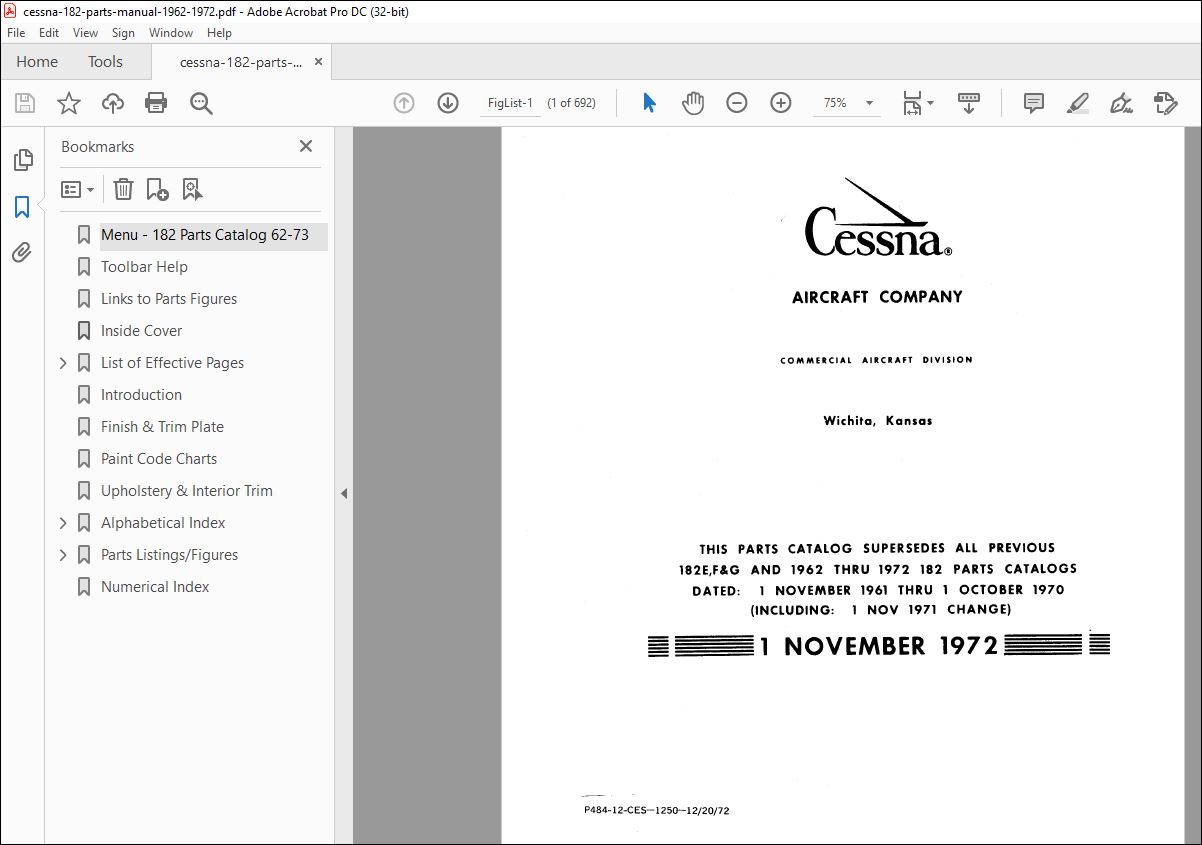1202x845 pixels.
Task: Open the Edit menu
Action: 49,33
